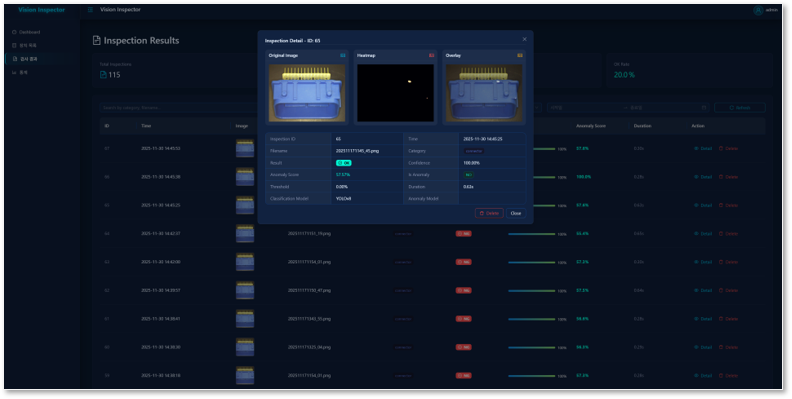This screenshot has width=792, height=399.
Task: Open the admin user avatar icon
Action: 758,10
